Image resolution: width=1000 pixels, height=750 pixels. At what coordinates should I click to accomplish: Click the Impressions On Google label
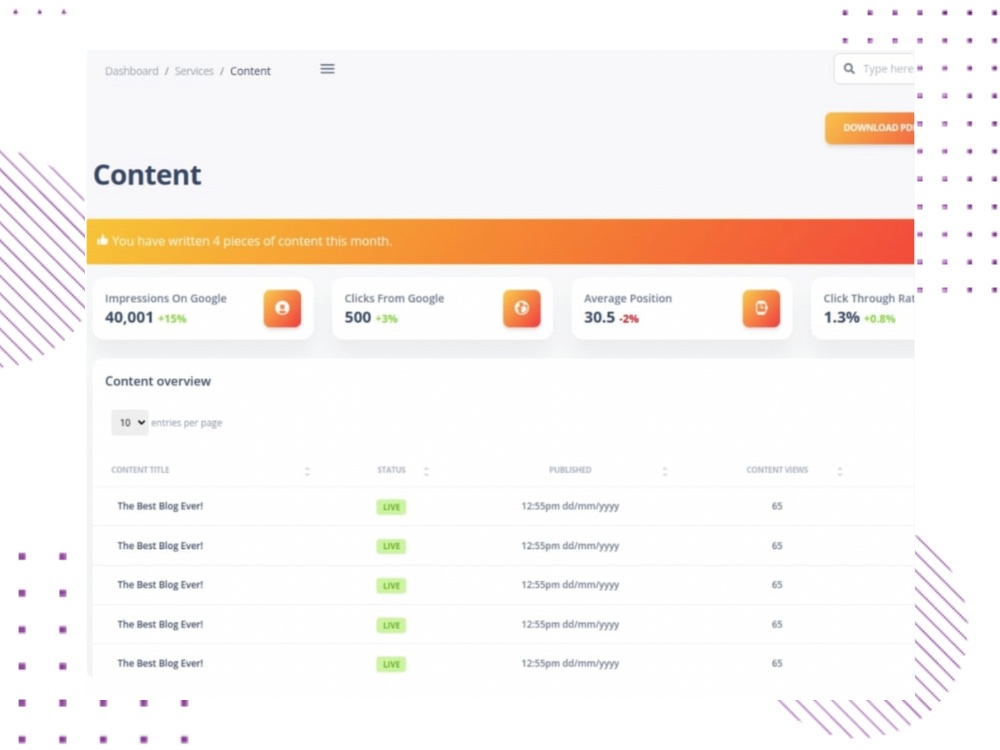pyautogui.click(x=166, y=298)
